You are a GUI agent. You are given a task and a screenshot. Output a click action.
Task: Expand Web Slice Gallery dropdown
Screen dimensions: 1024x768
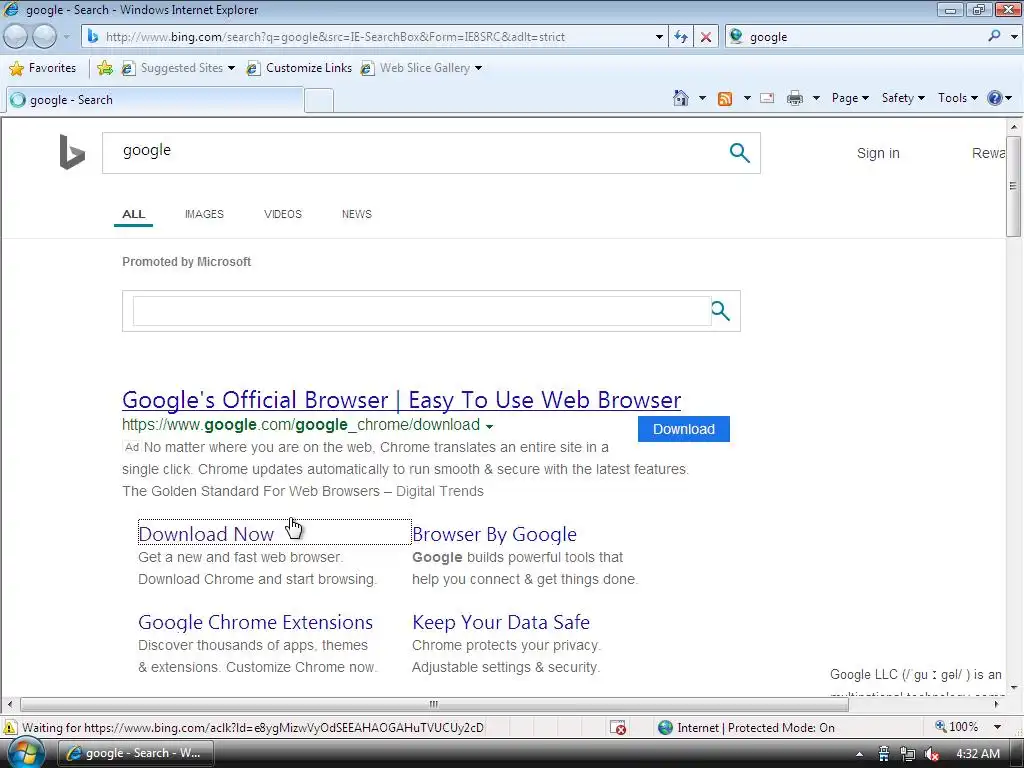pyautogui.click(x=478, y=68)
